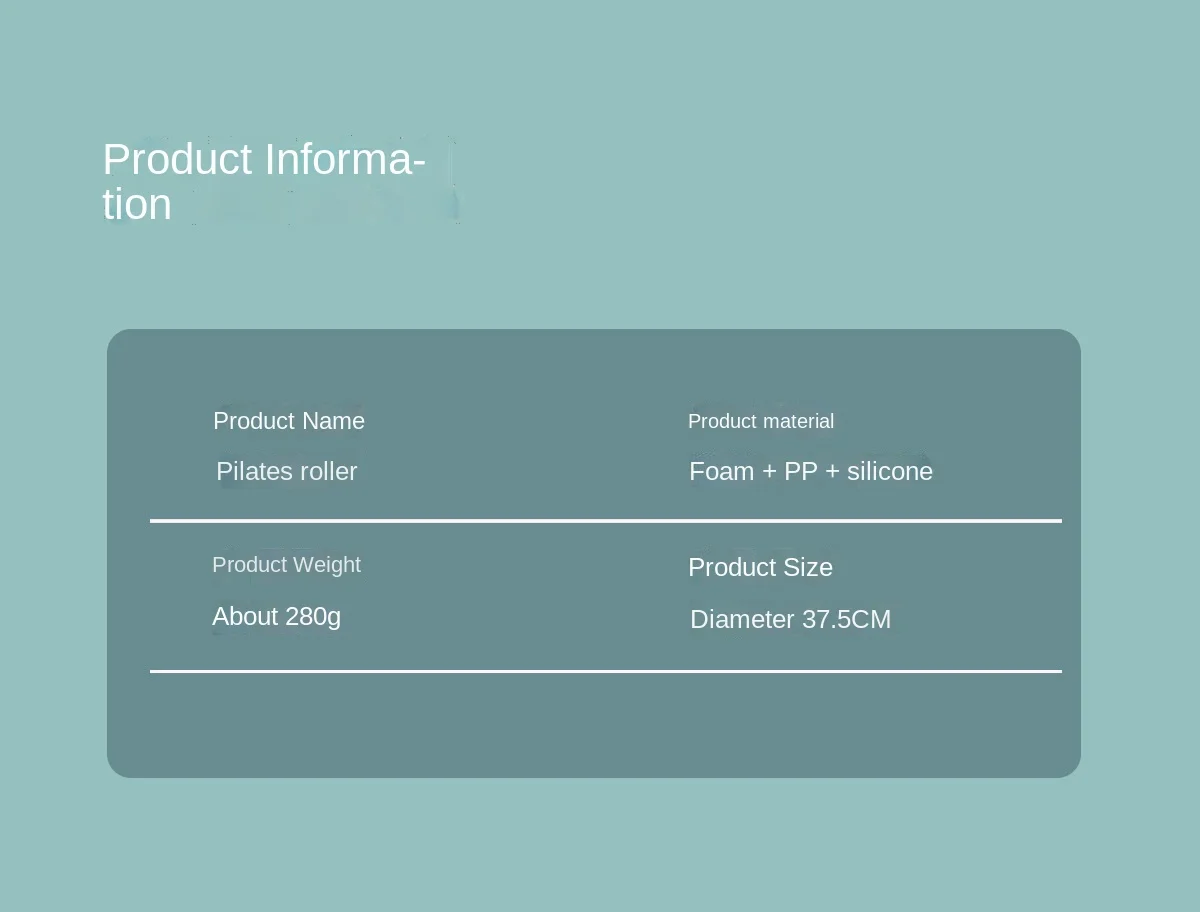Screen dimensions: 1200x912
Task: Click the word "Foam" in material value
Action: [x=722, y=471]
